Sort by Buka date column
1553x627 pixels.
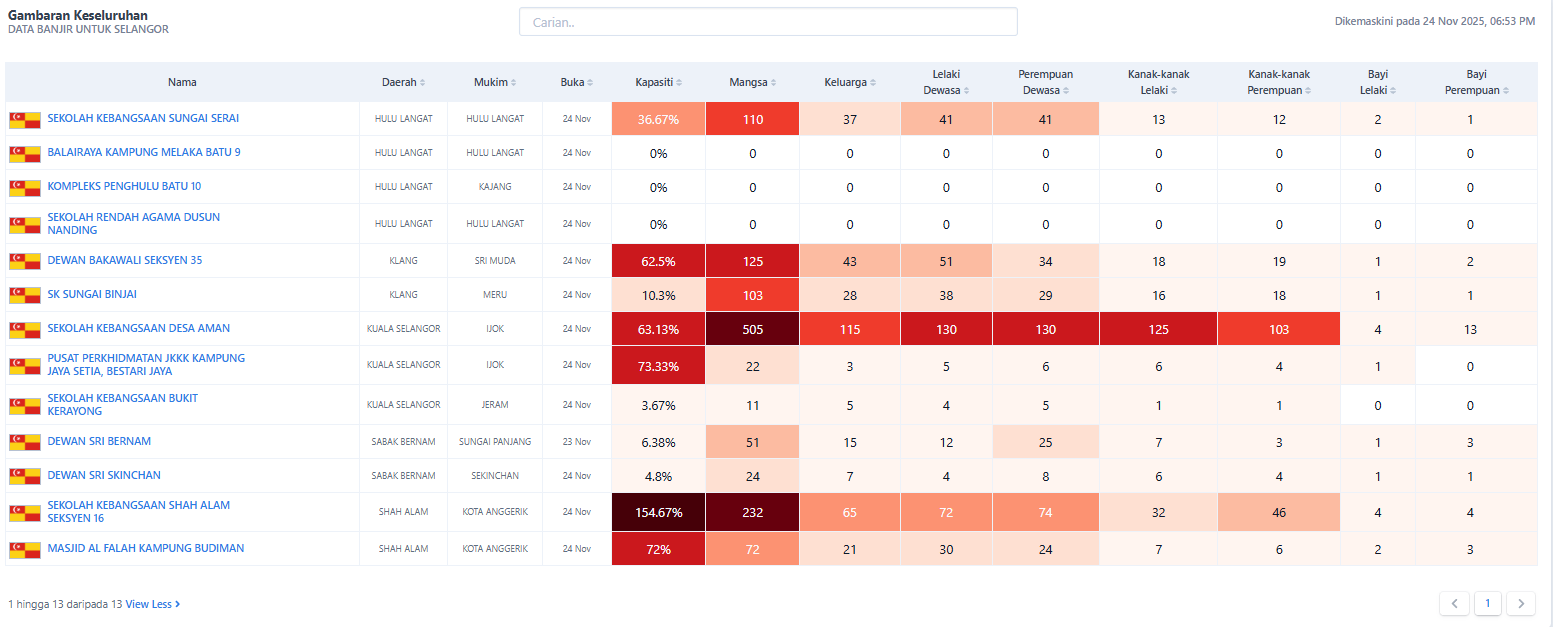576,82
